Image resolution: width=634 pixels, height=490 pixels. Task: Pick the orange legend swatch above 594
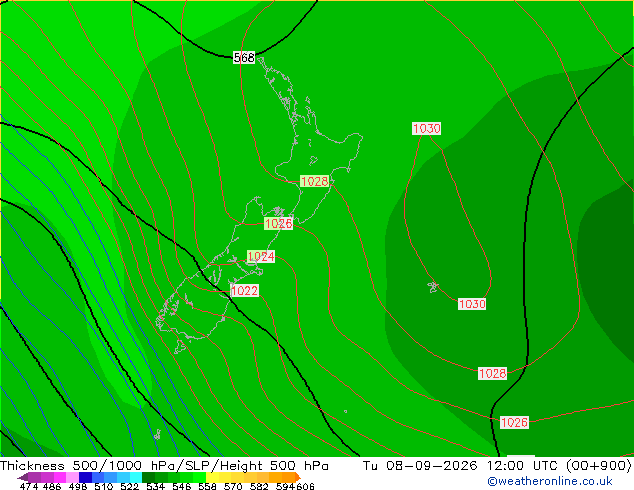pos(288,477)
